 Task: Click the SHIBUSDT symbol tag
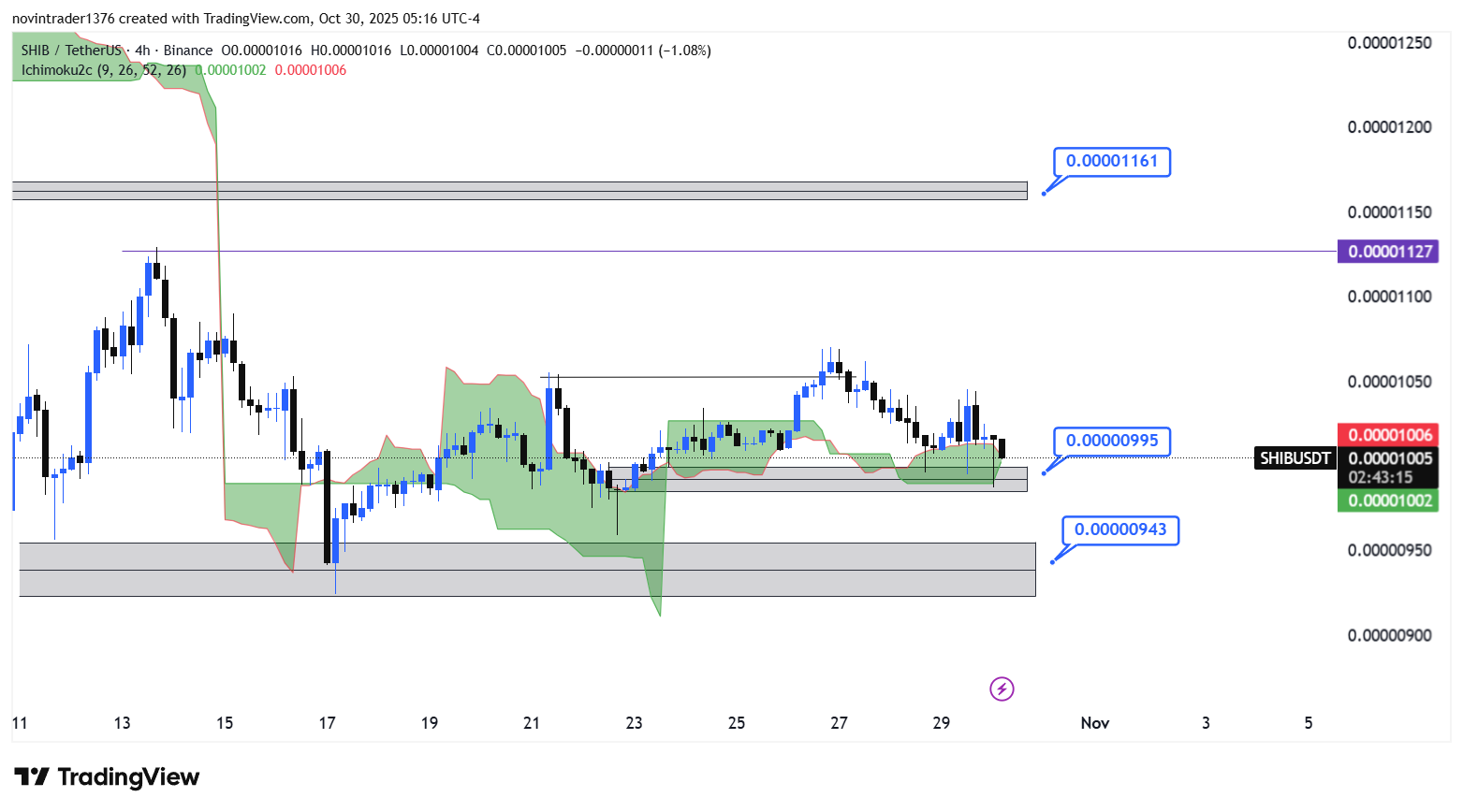click(x=1295, y=458)
